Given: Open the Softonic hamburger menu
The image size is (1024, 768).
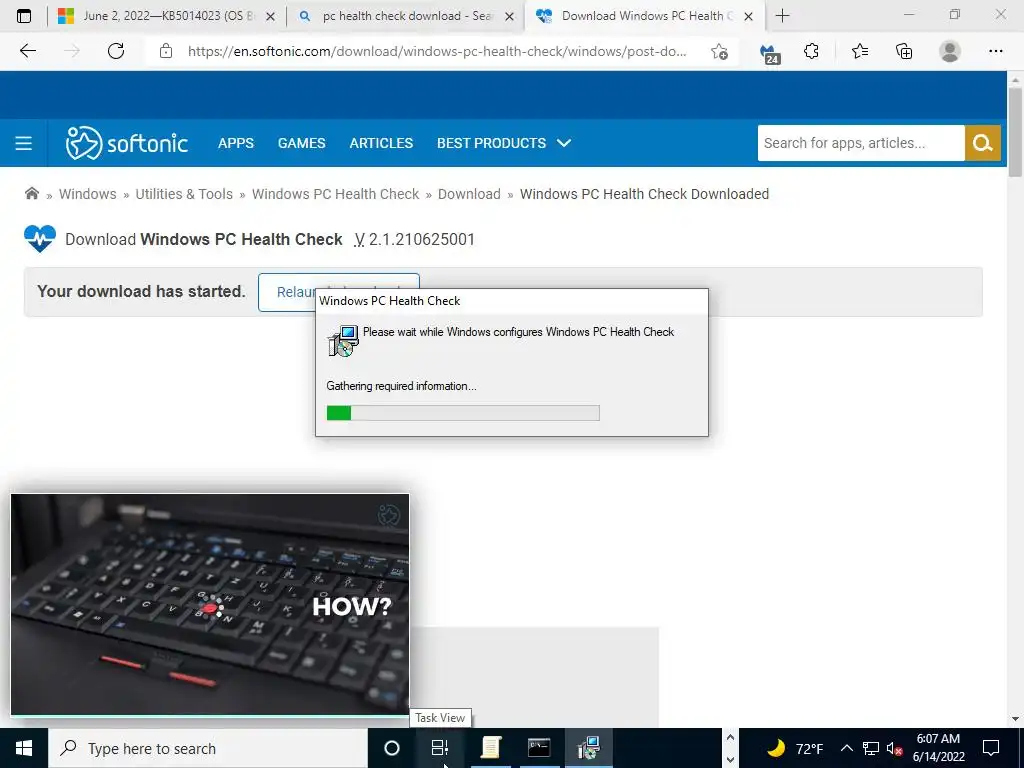Looking at the screenshot, I should [x=24, y=143].
